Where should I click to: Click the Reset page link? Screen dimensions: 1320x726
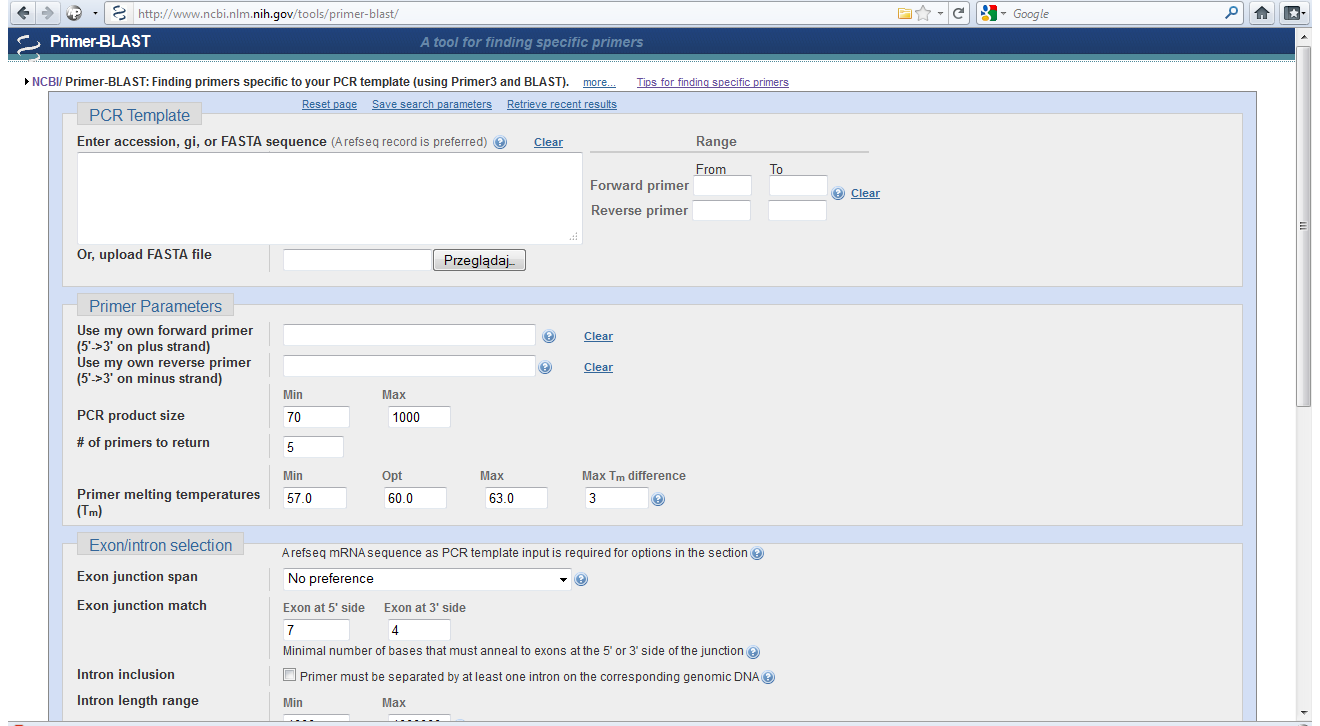pos(329,104)
